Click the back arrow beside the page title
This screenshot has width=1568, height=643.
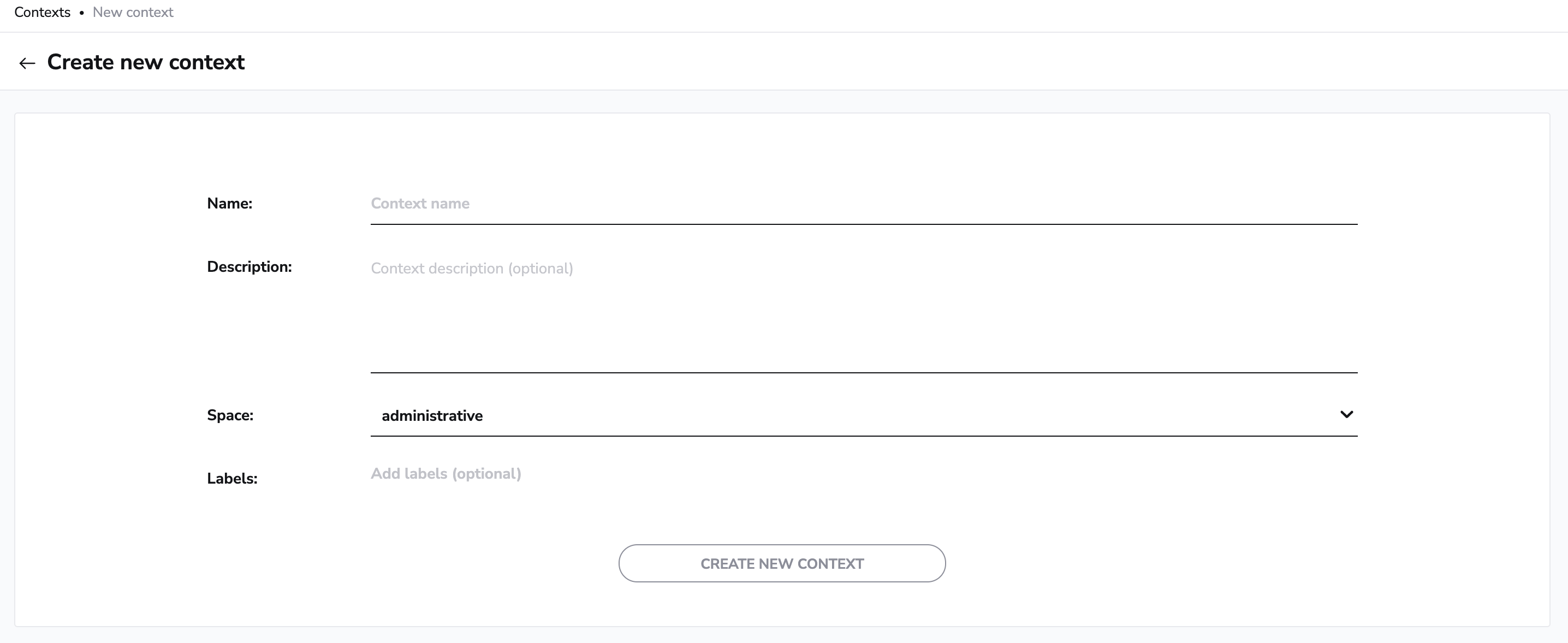tap(27, 63)
